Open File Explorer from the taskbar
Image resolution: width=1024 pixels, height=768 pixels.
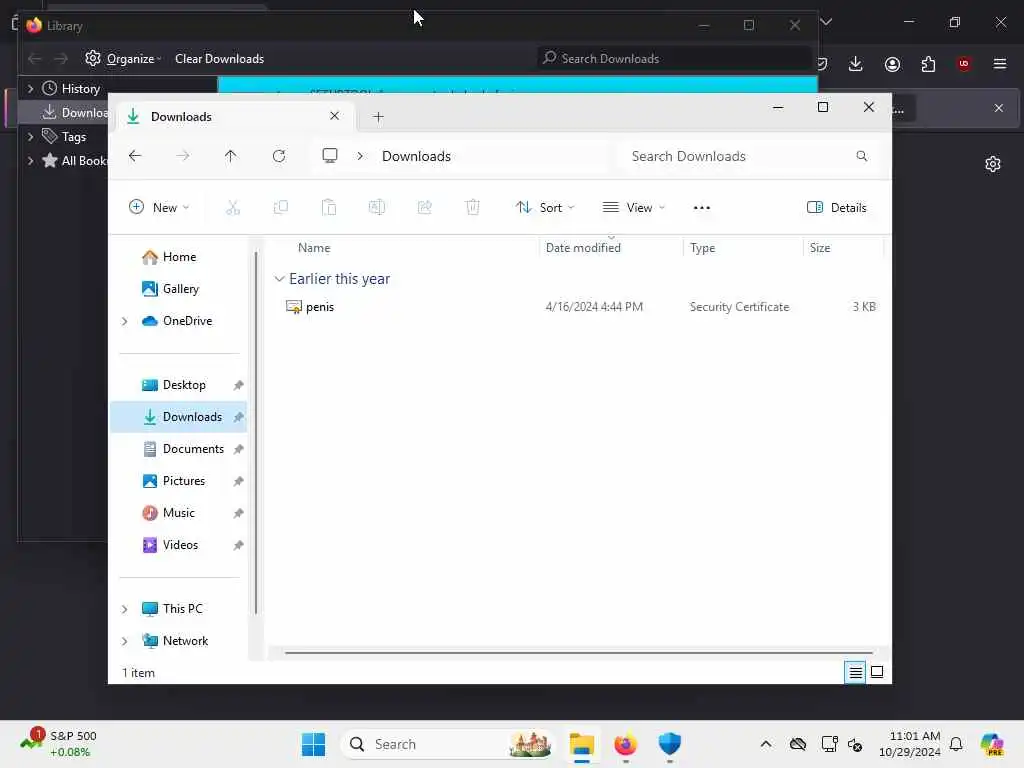pyautogui.click(x=581, y=744)
